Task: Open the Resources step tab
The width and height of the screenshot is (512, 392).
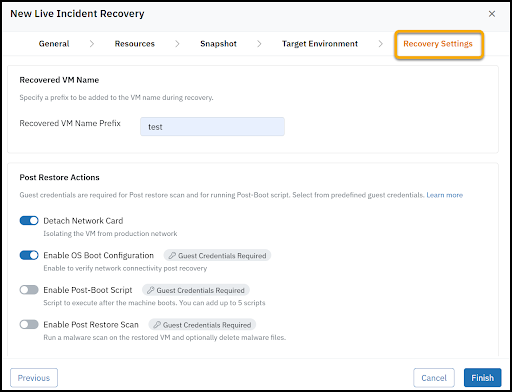Action: point(135,44)
